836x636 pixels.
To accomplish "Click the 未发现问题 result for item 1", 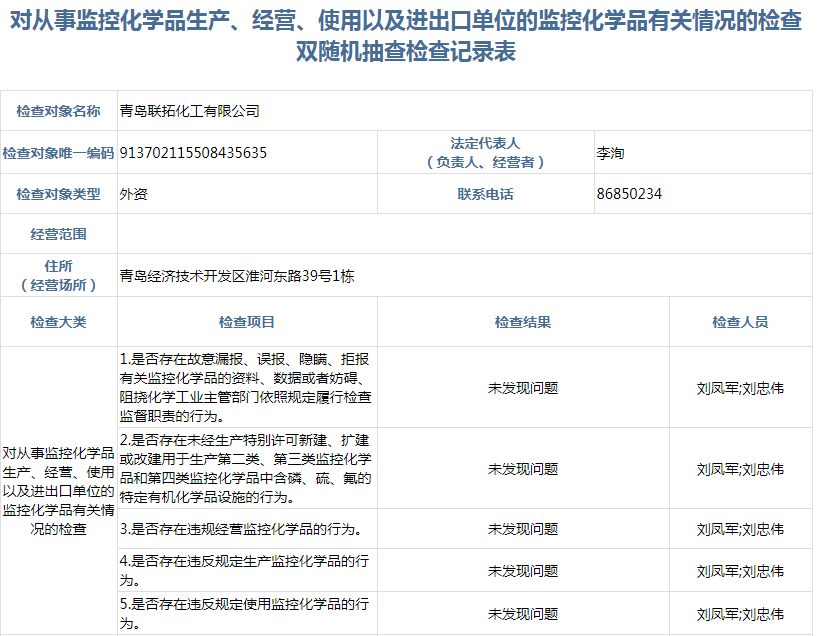I will tap(523, 387).
